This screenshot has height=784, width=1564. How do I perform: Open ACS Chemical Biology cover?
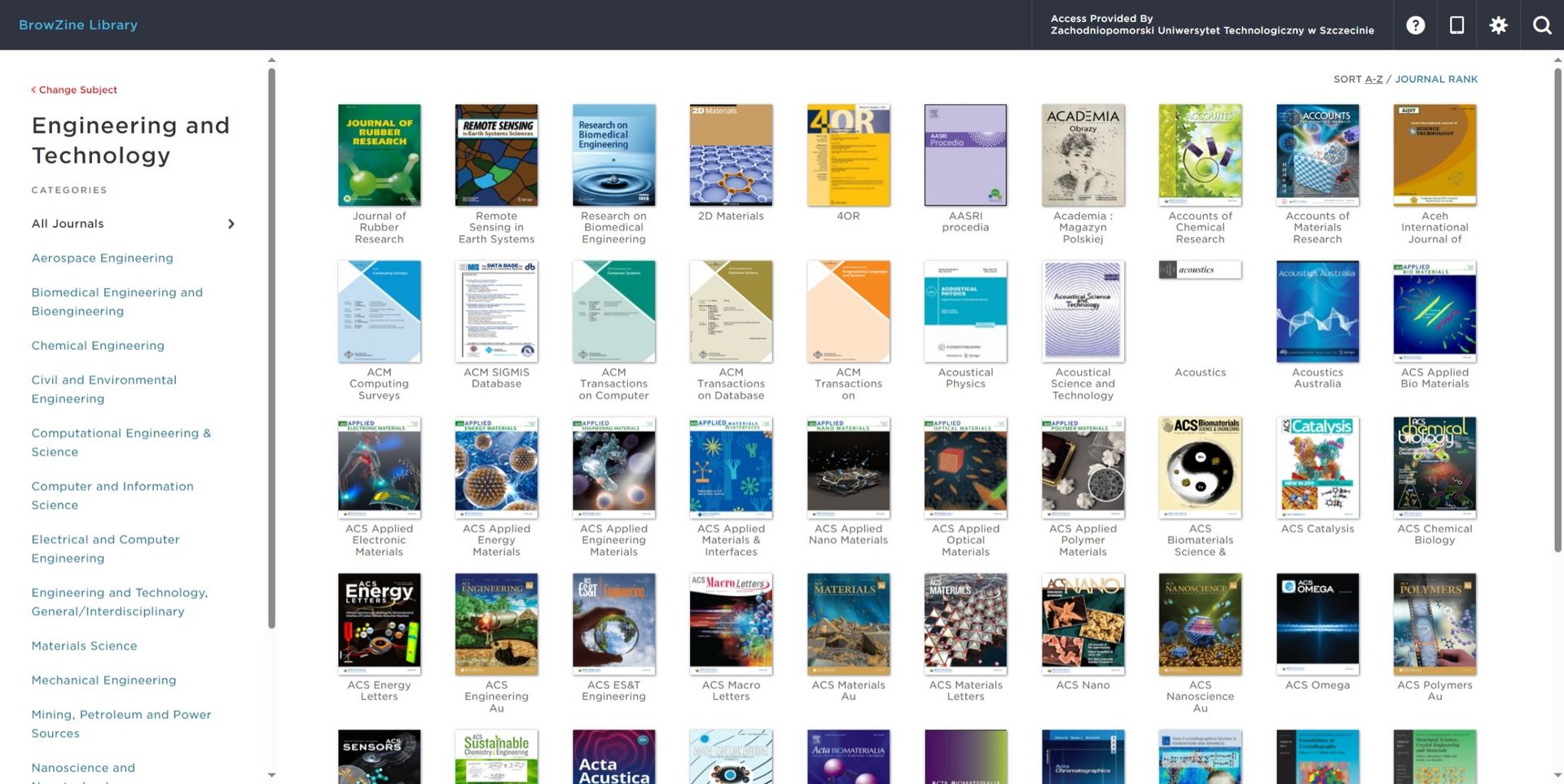click(x=1435, y=467)
